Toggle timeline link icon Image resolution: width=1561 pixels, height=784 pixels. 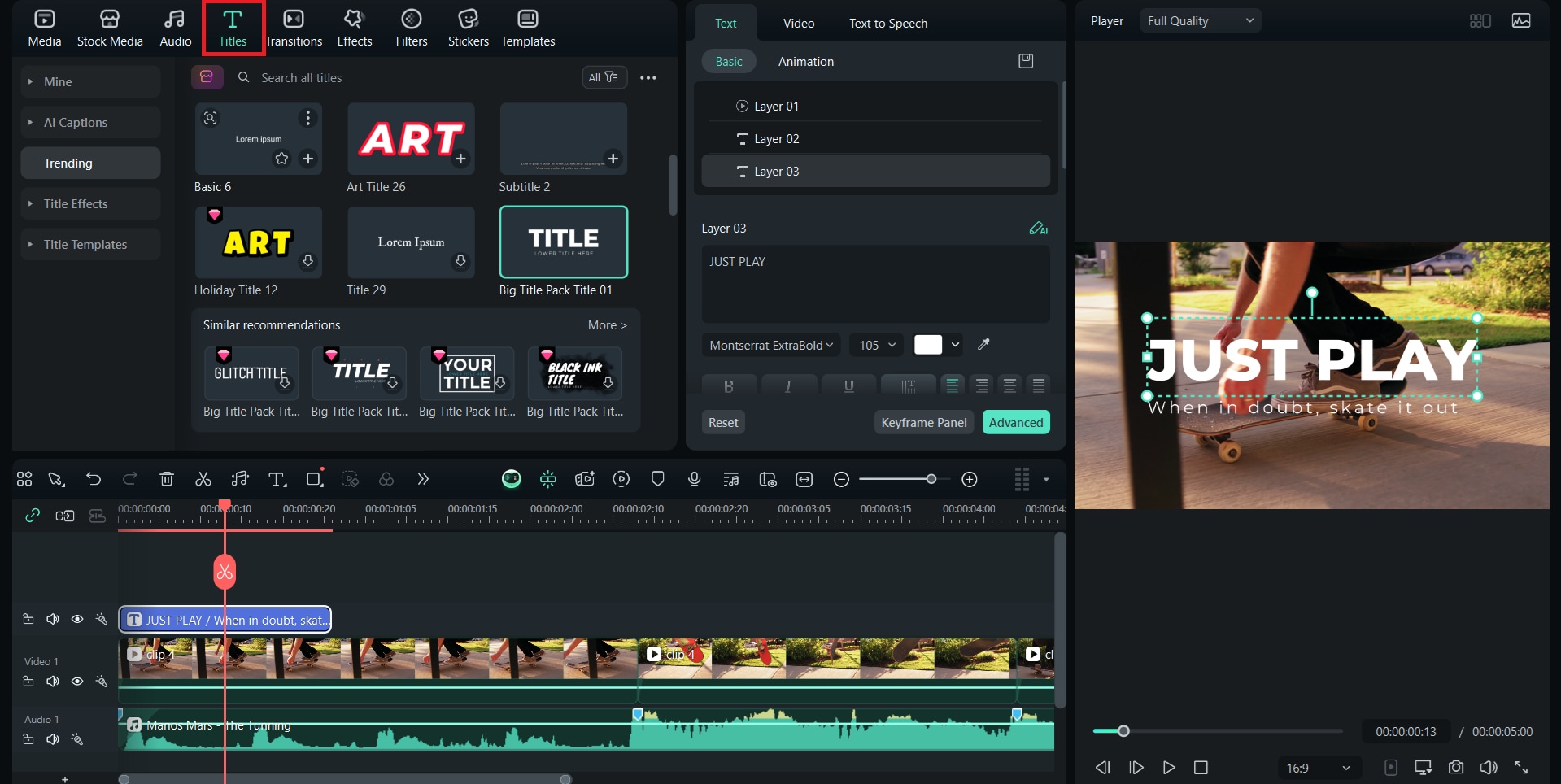pos(33,516)
